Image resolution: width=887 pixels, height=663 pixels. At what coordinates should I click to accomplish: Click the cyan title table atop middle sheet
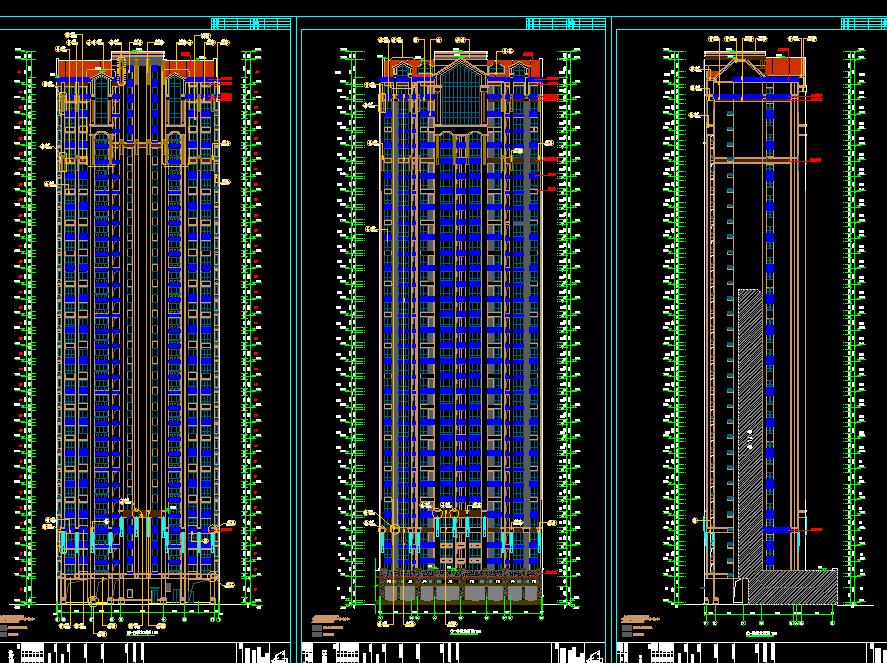point(565,23)
